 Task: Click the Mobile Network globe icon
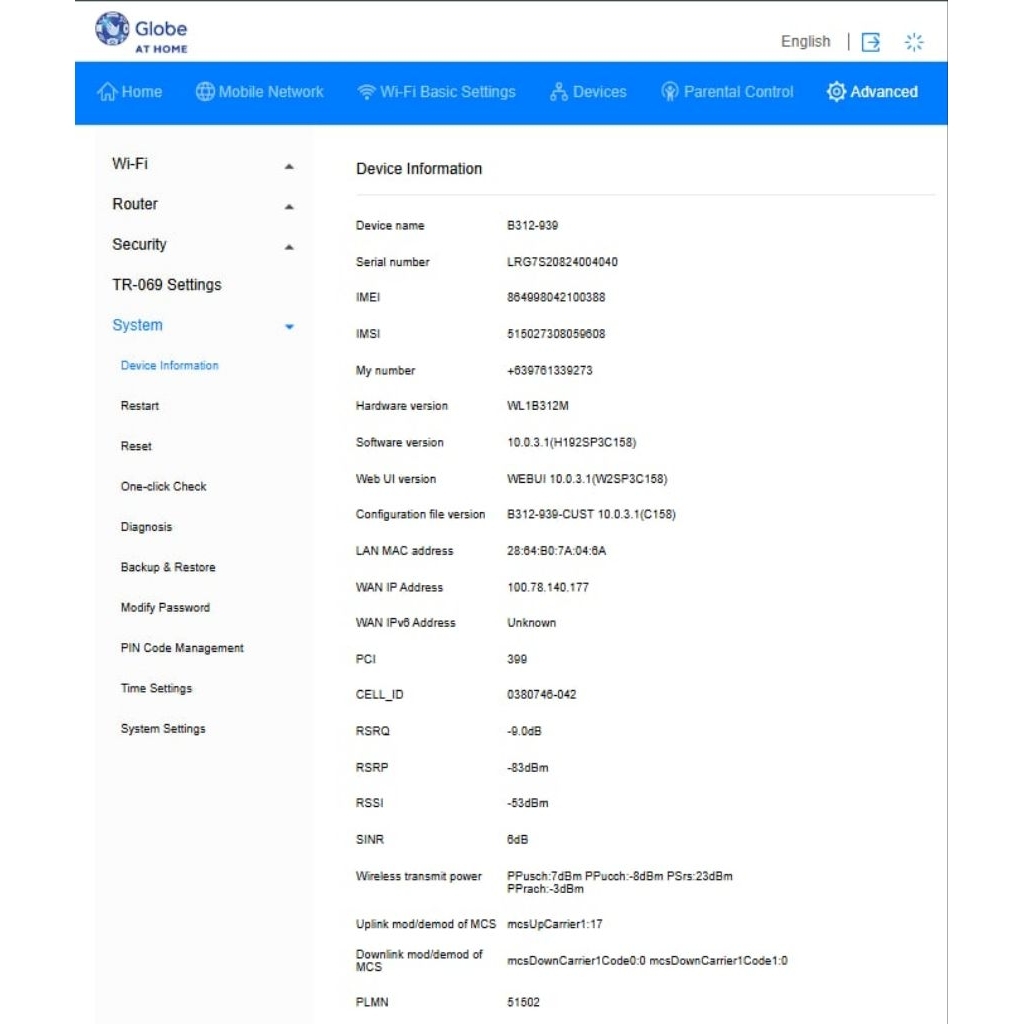coord(205,92)
